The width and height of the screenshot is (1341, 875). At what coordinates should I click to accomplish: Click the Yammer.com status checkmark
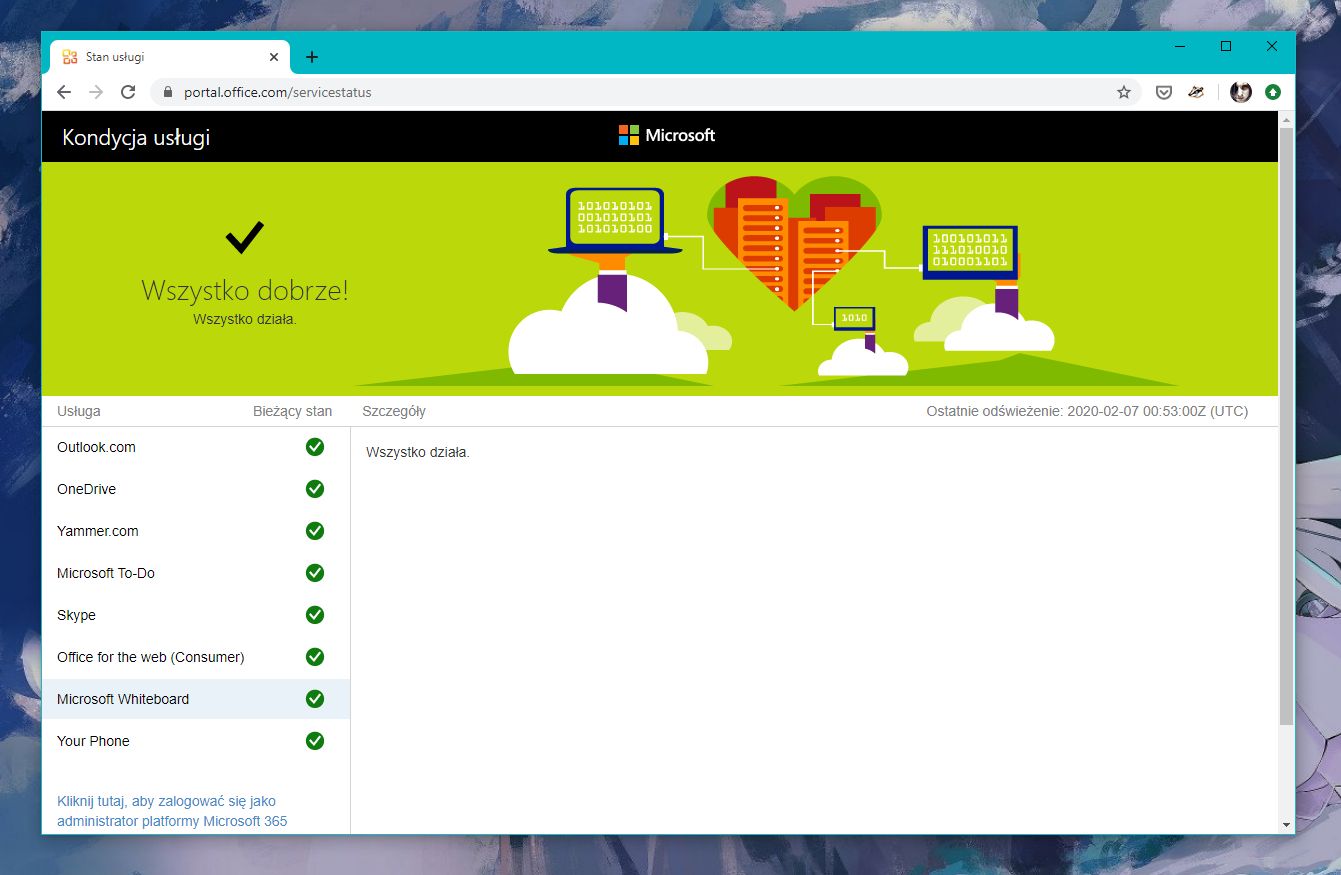coord(315,531)
